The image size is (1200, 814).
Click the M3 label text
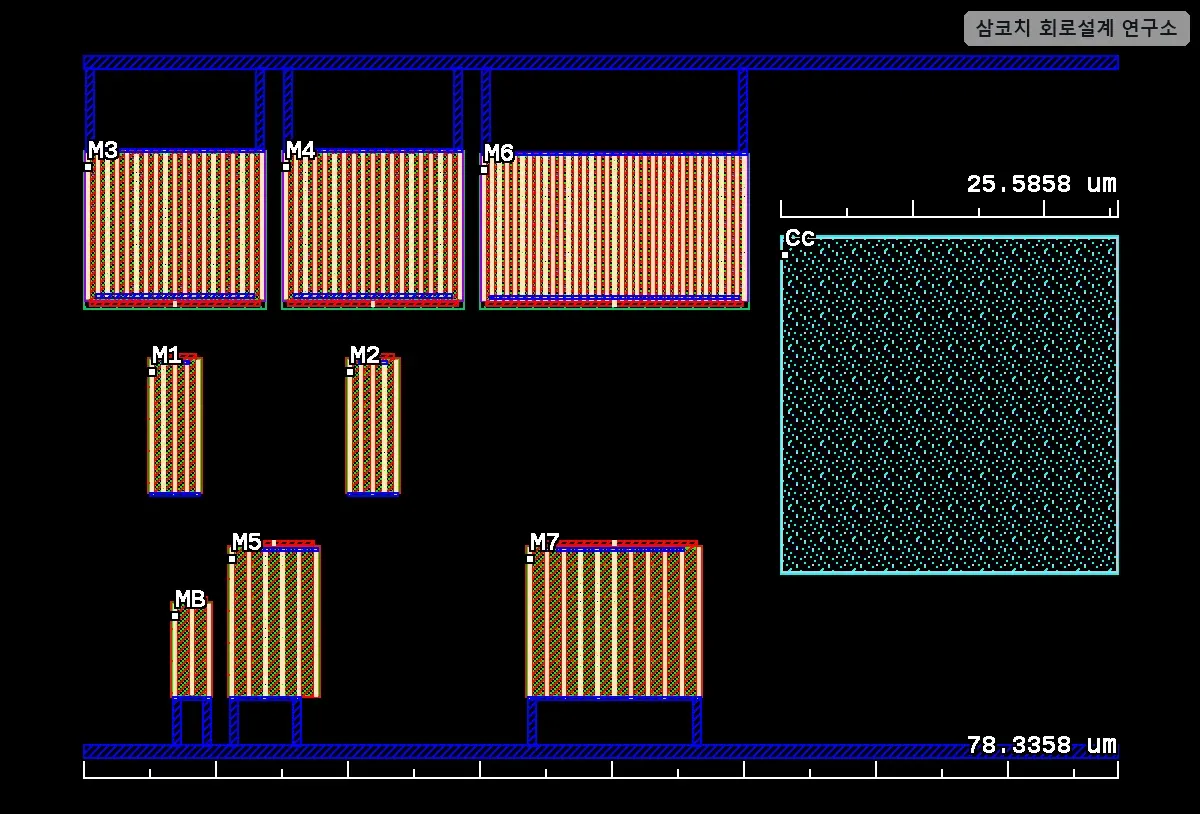click(103, 151)
